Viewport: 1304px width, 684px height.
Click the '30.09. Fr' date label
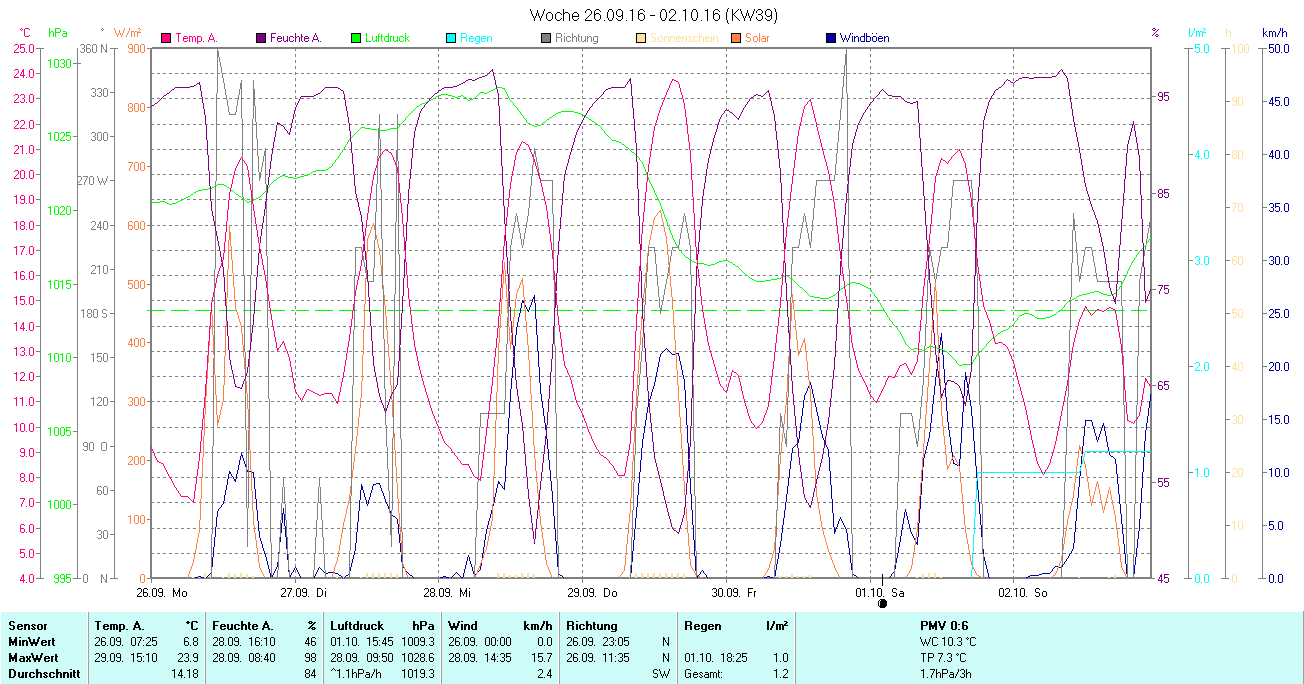pyautogui.click(x=734, y=592)
